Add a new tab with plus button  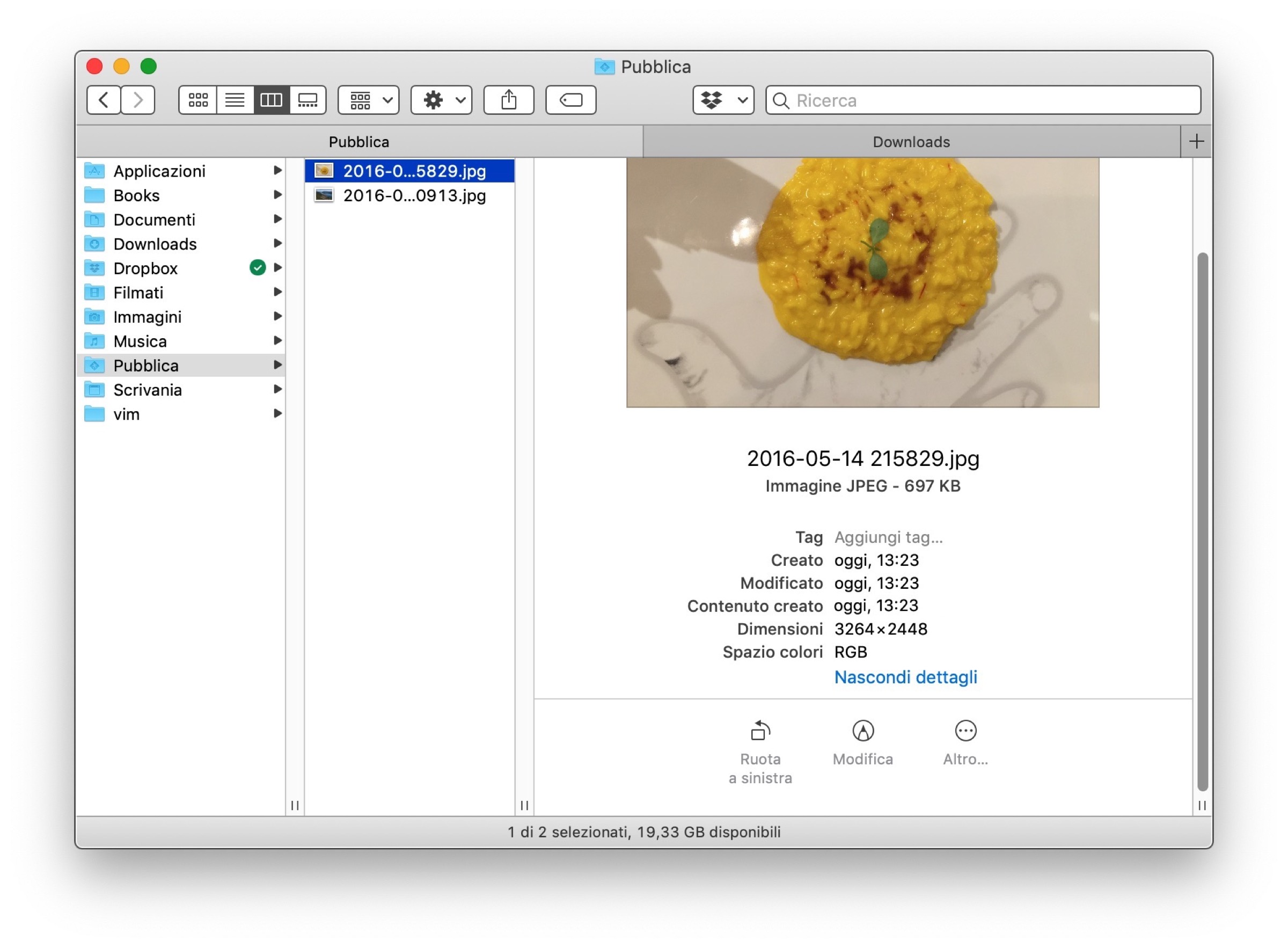[x=1196, y=142]
